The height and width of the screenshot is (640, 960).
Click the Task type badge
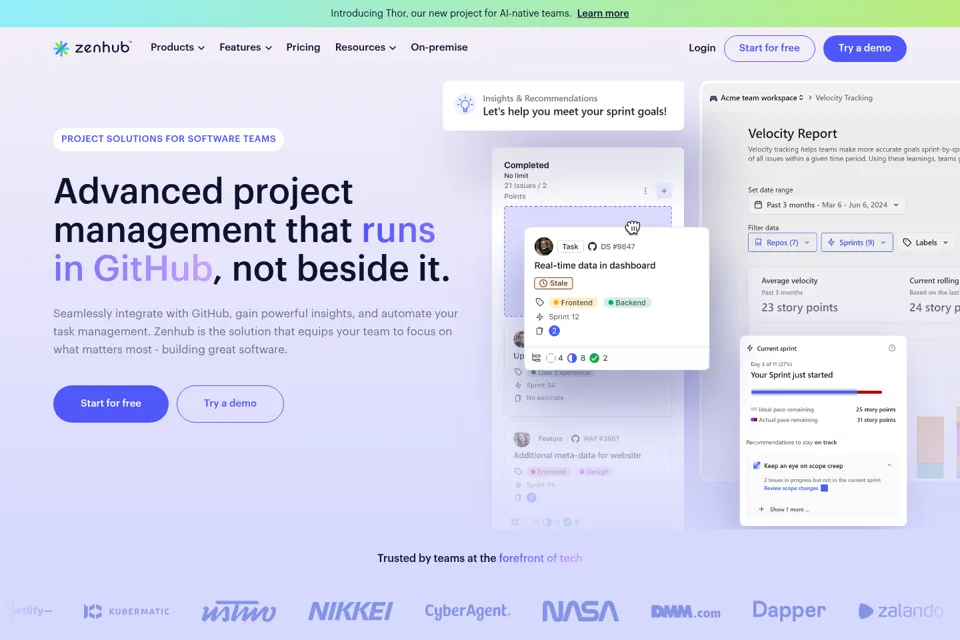pos(570,247)
